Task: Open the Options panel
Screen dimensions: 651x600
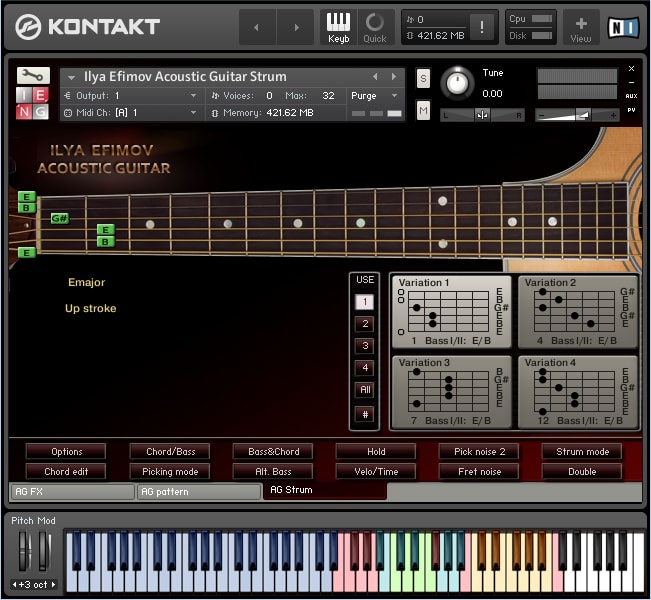Action: (66, 452)
